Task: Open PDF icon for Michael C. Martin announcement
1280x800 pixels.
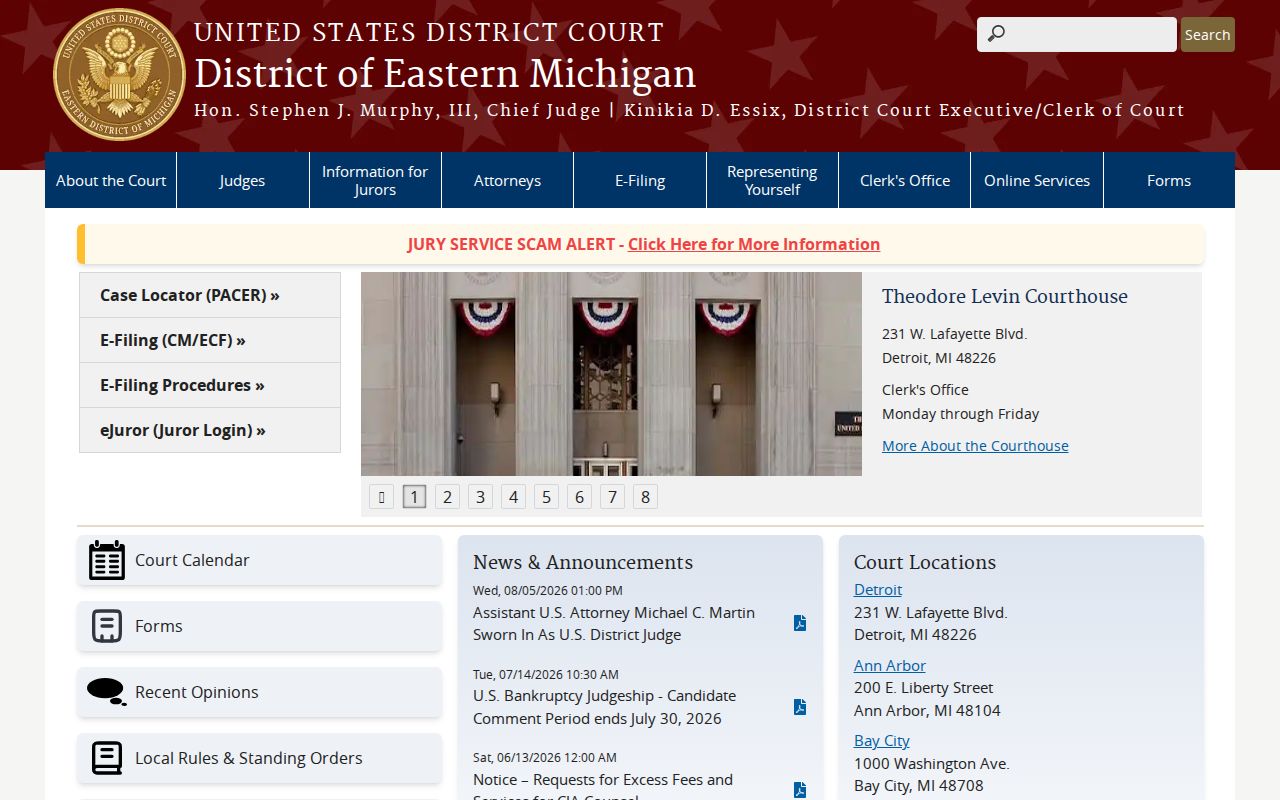Action: pos(800,623)
